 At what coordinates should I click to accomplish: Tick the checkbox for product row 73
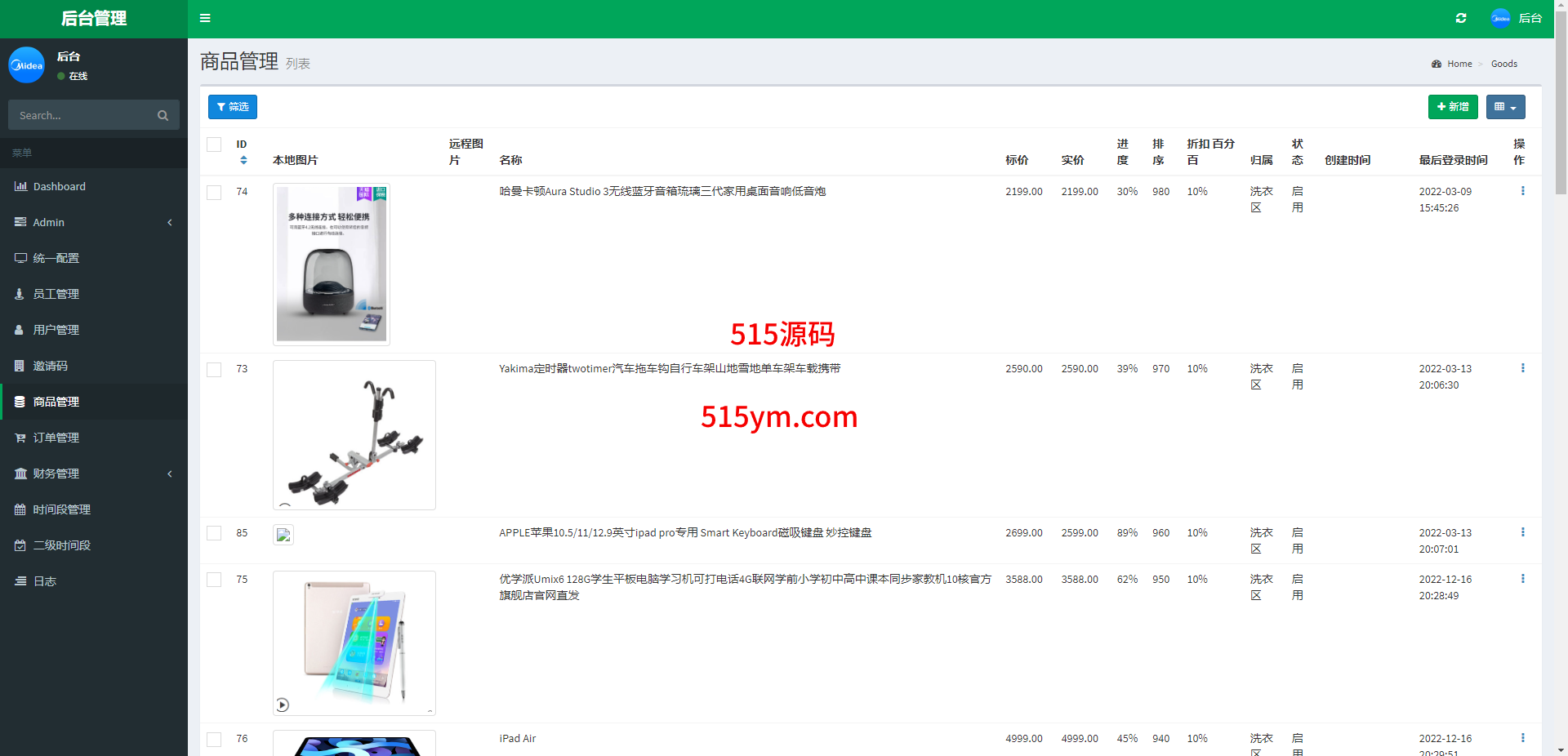(214, 370)
